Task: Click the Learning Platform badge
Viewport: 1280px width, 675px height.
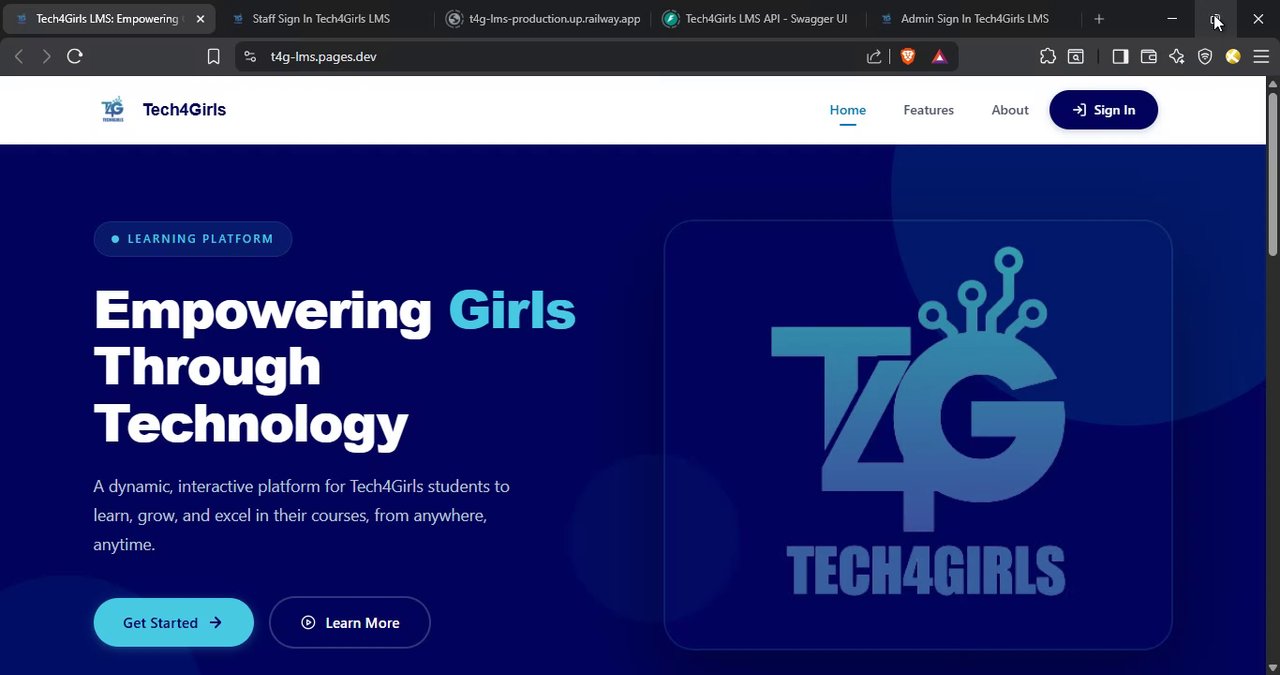Action: [x=193, y=239]
